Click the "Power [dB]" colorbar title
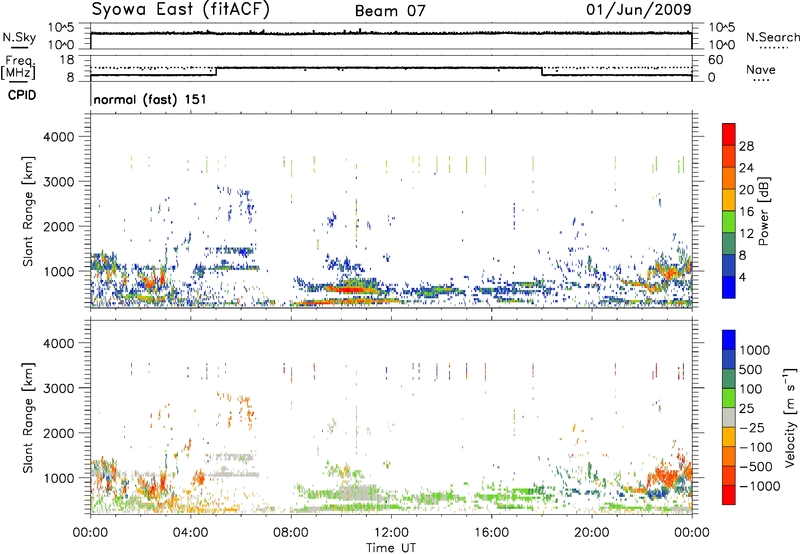The image size is (800, 554). tap(764, 211)
